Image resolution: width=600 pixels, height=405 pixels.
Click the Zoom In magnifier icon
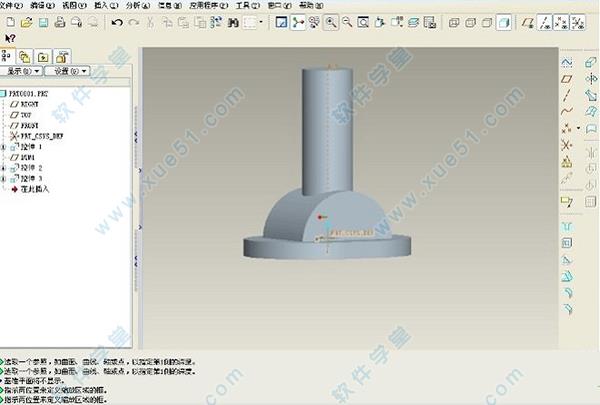tap(331, 23)
